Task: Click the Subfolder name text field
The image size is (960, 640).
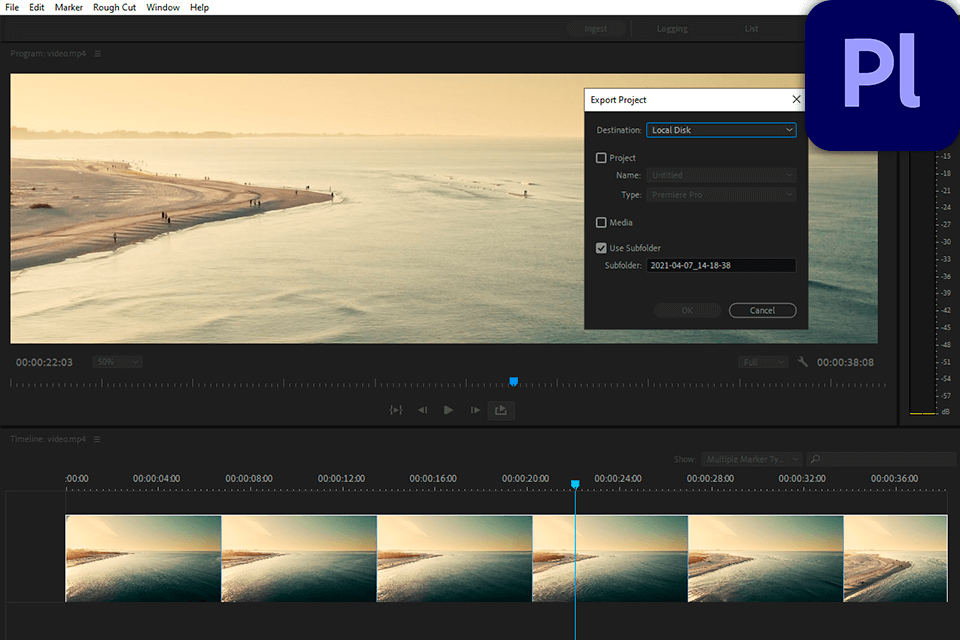Action: pos(720,266)
